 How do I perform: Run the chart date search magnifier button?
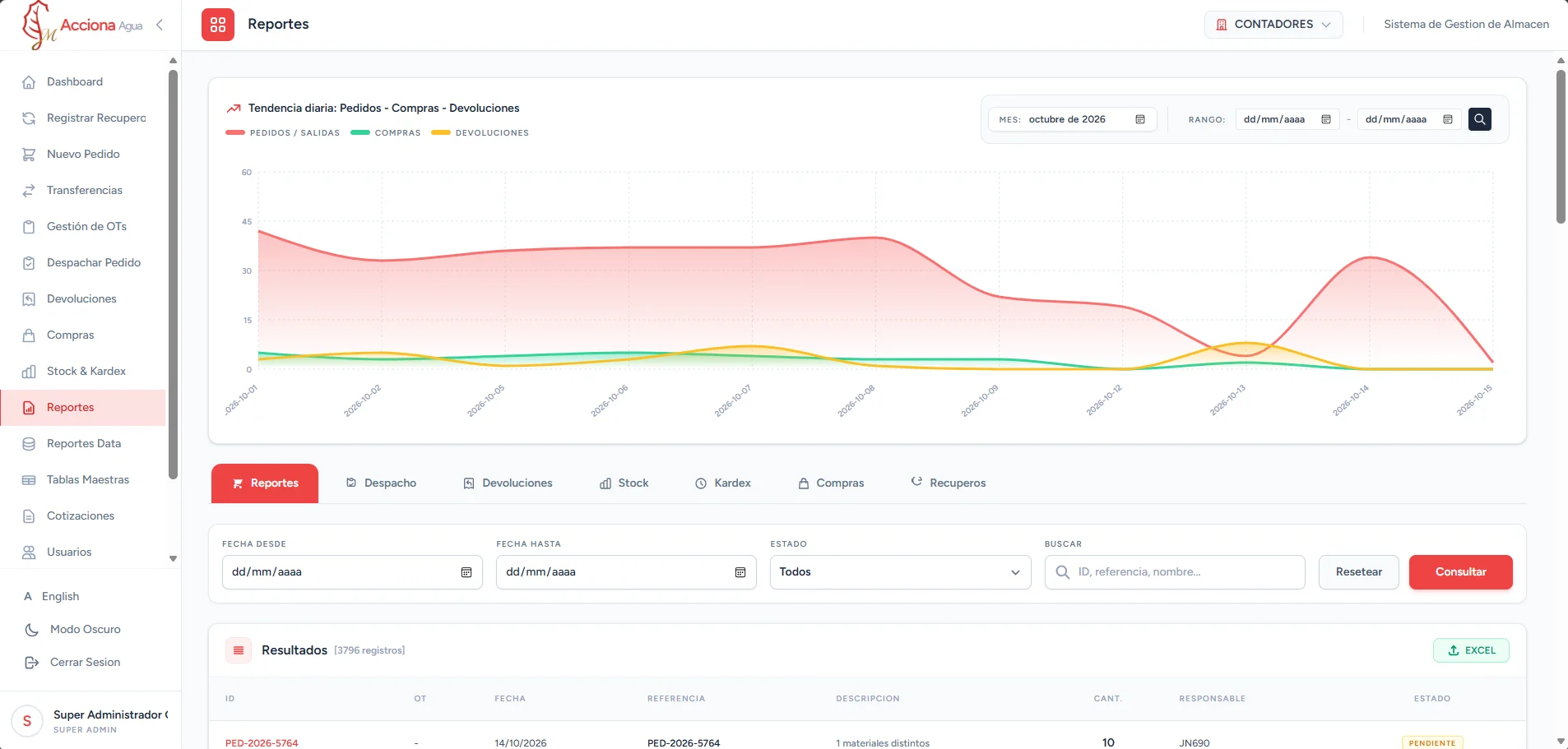coord(1480,119)
